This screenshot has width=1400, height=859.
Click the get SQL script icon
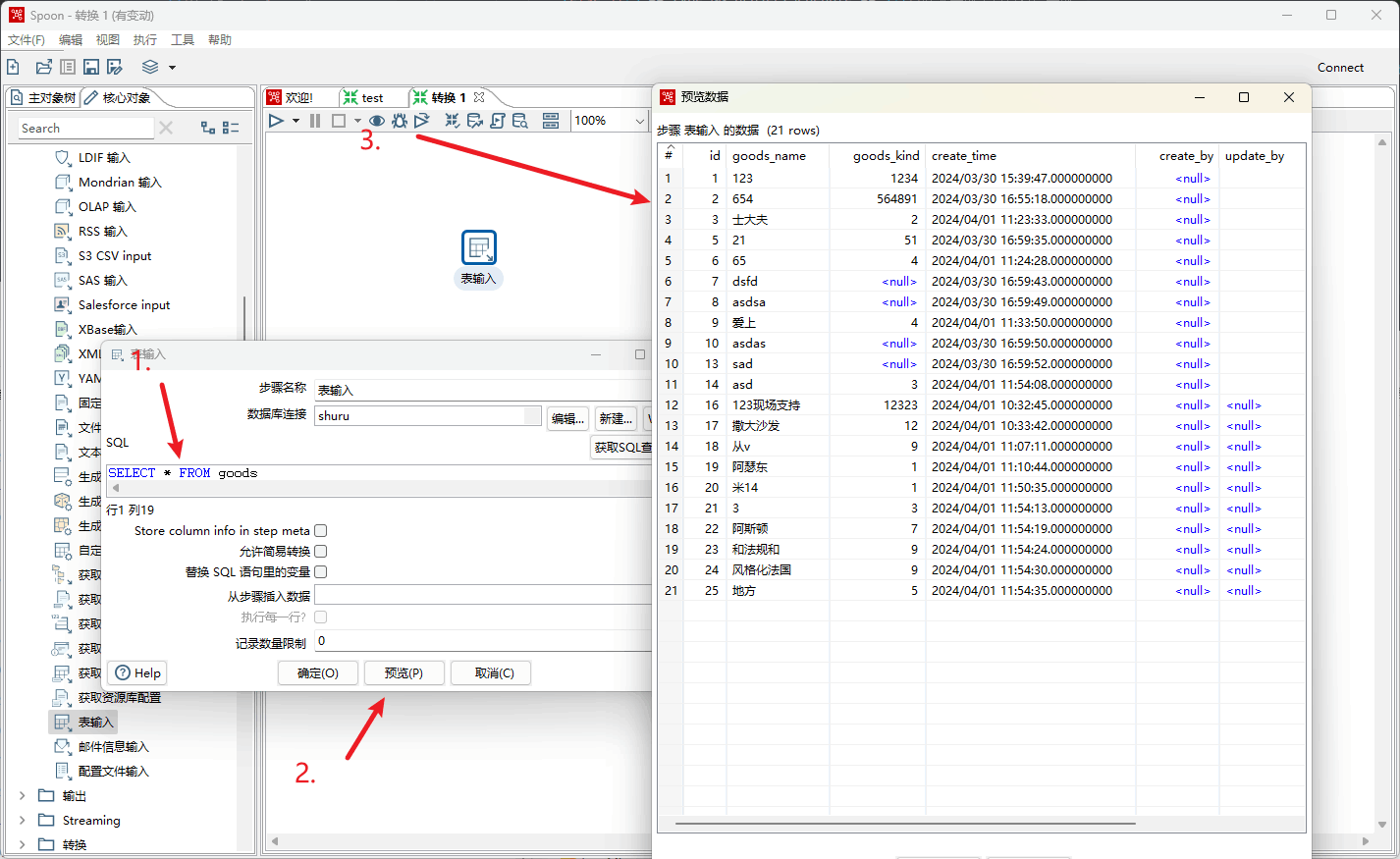point(498,121)
